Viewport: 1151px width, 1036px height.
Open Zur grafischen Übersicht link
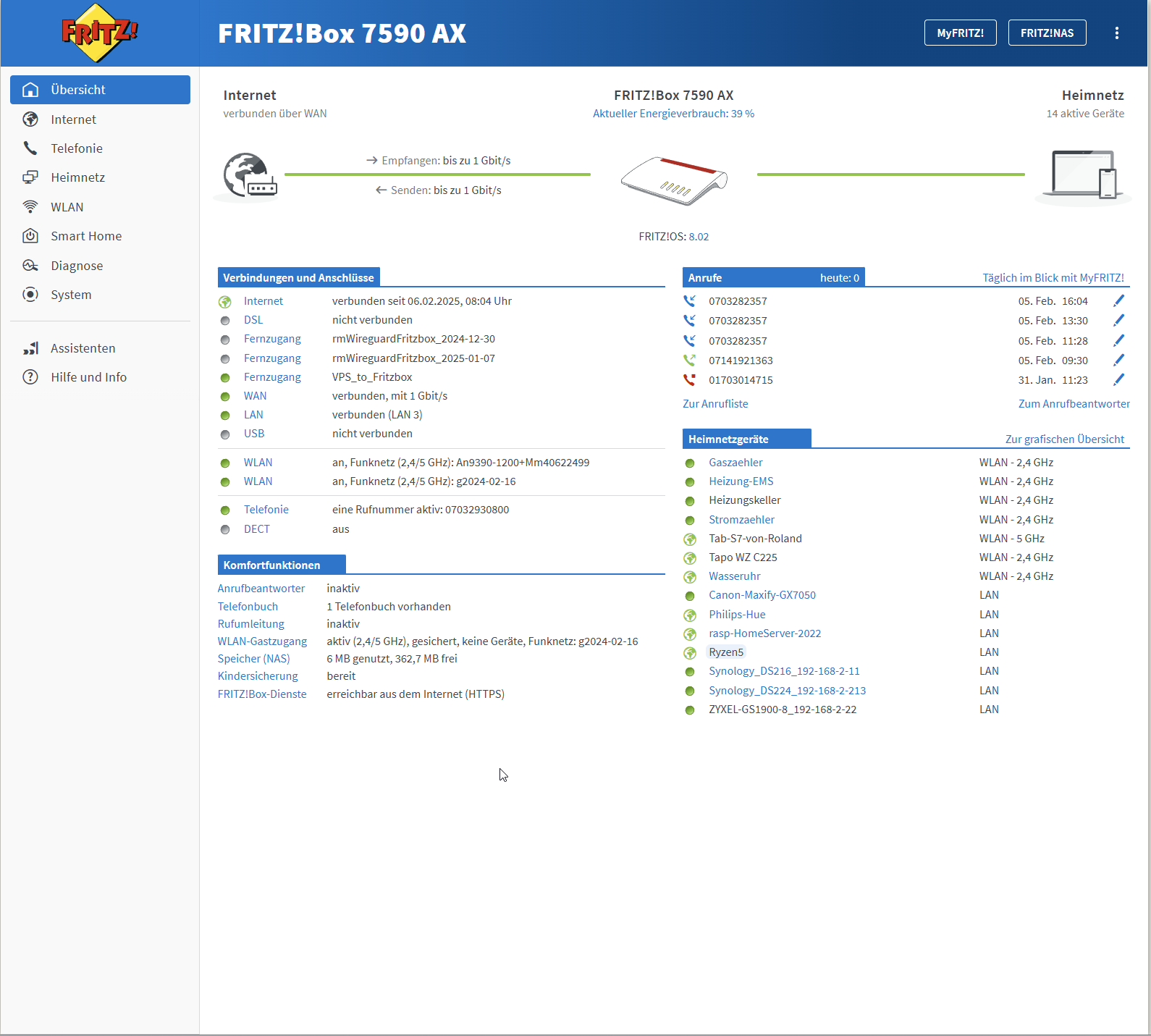(x=1065, y=439)
